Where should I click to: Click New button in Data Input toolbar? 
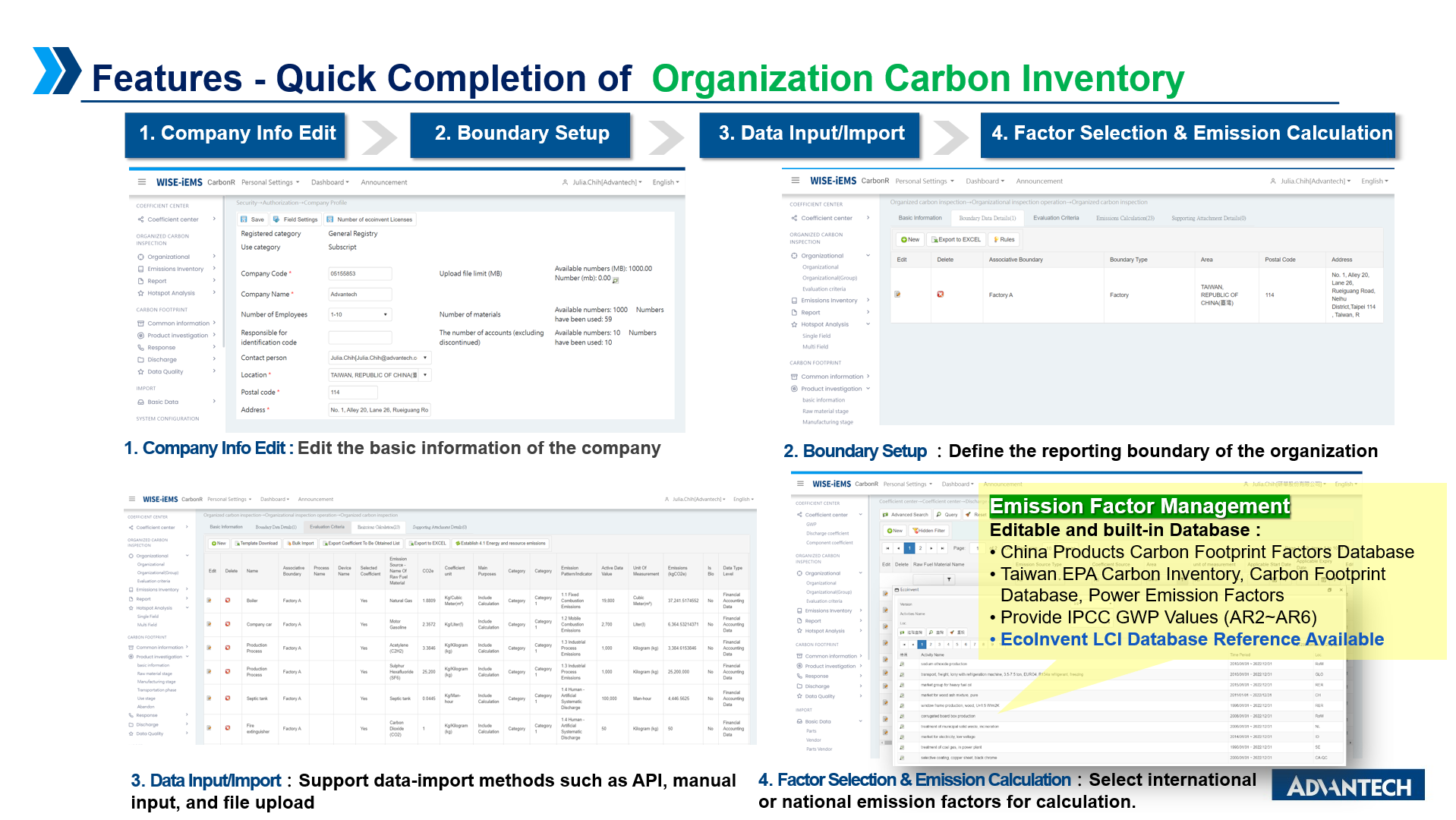219,543
